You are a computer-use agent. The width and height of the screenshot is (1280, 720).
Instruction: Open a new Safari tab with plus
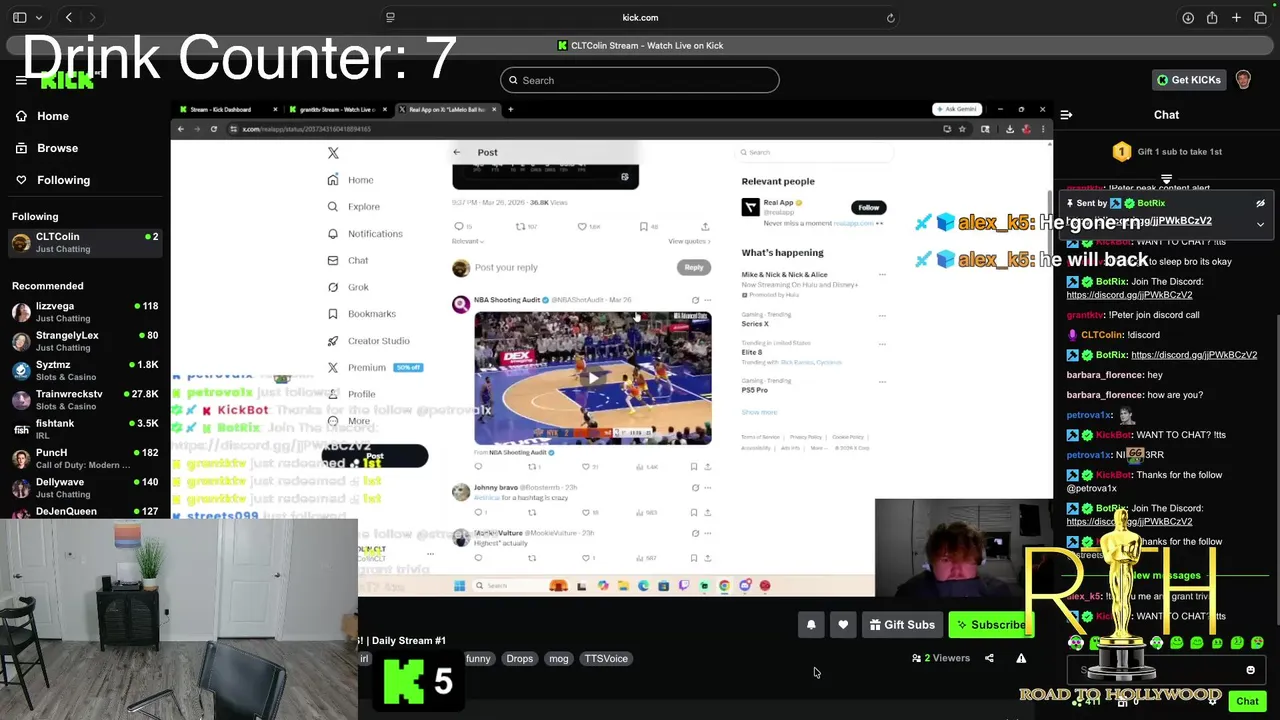click(1236, 17)
